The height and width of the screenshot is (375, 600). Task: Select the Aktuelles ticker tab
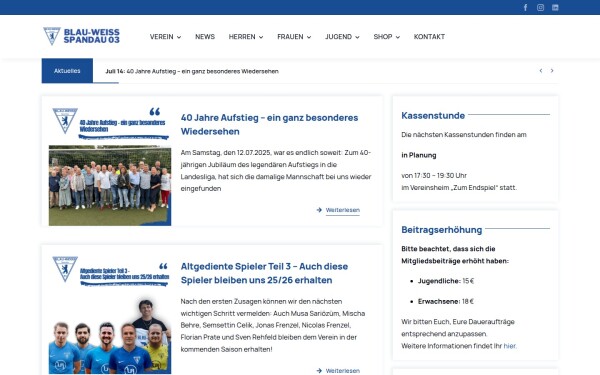click(x=67, y=71)
